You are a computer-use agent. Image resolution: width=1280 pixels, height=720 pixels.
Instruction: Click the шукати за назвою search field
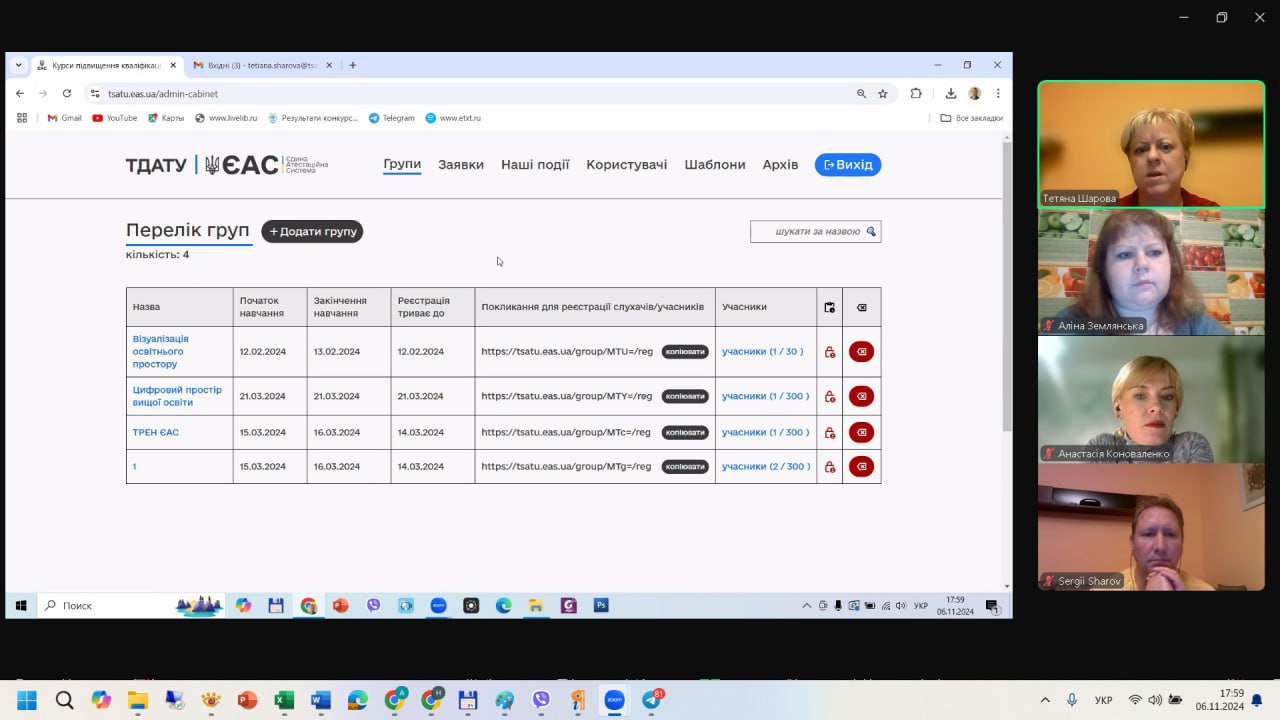point(810,232)
